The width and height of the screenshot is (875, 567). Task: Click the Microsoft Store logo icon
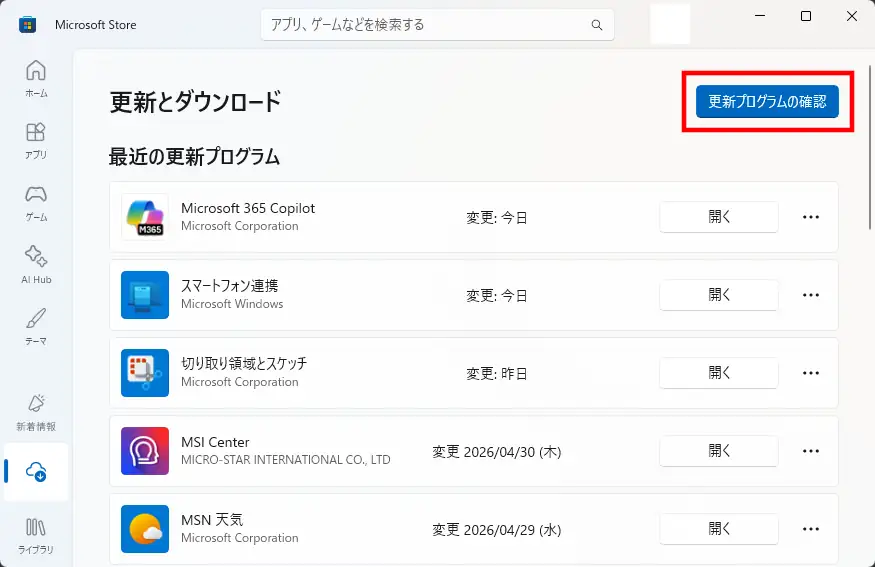[x=27, y=25]
